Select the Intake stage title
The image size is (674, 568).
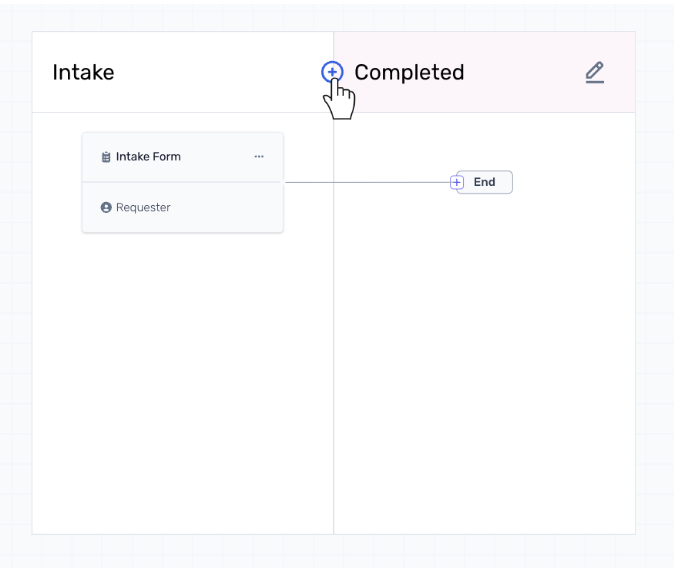click(x=83, y=73)
